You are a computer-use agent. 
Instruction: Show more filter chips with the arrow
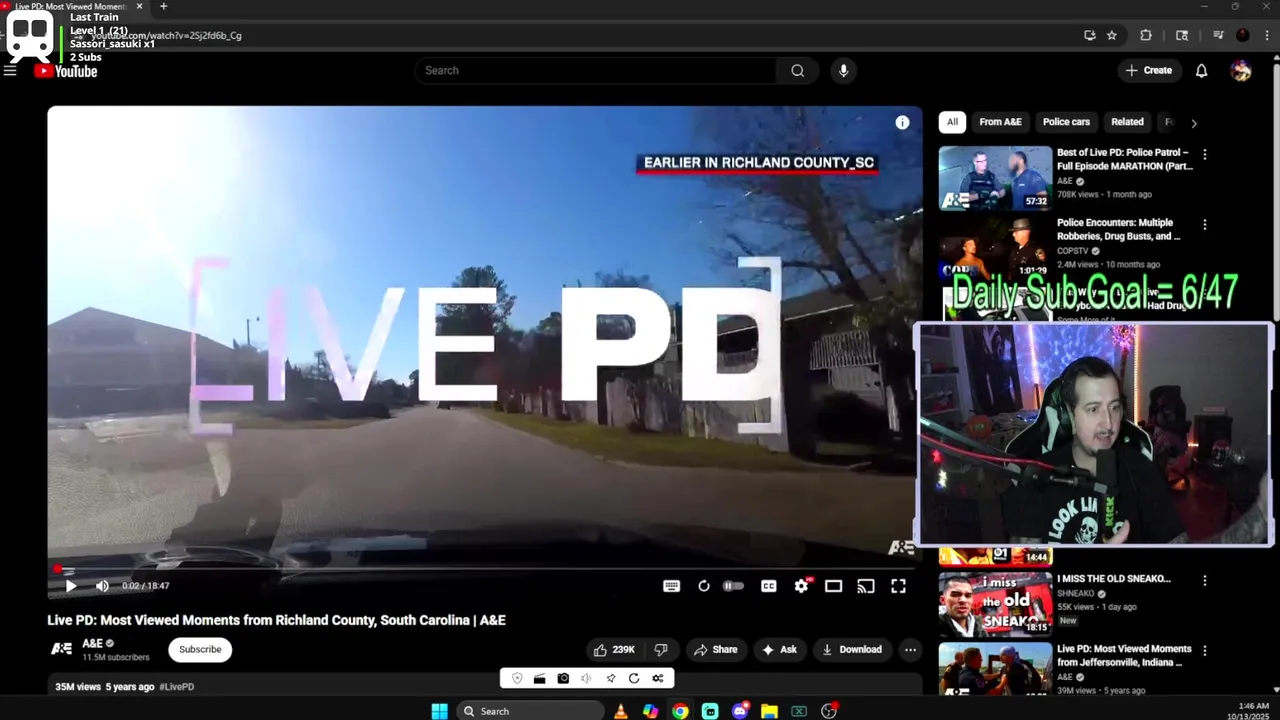click(x=1193, y=123)
